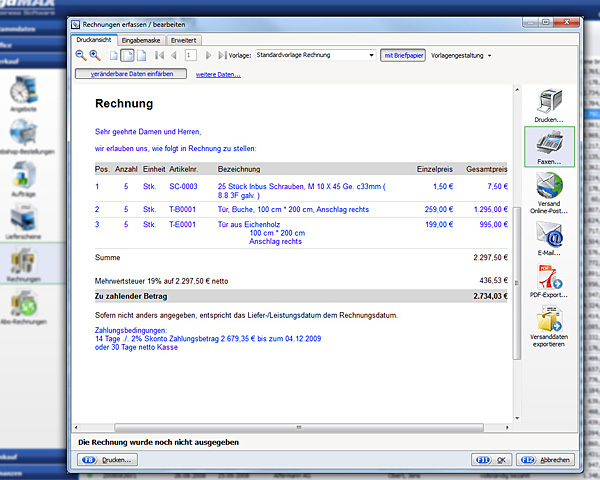The image size is (600, 480).
Task: Click the 'Zu zahlender Betrag' amount 2.734,03 €
Action: click(x=491, y=296)
